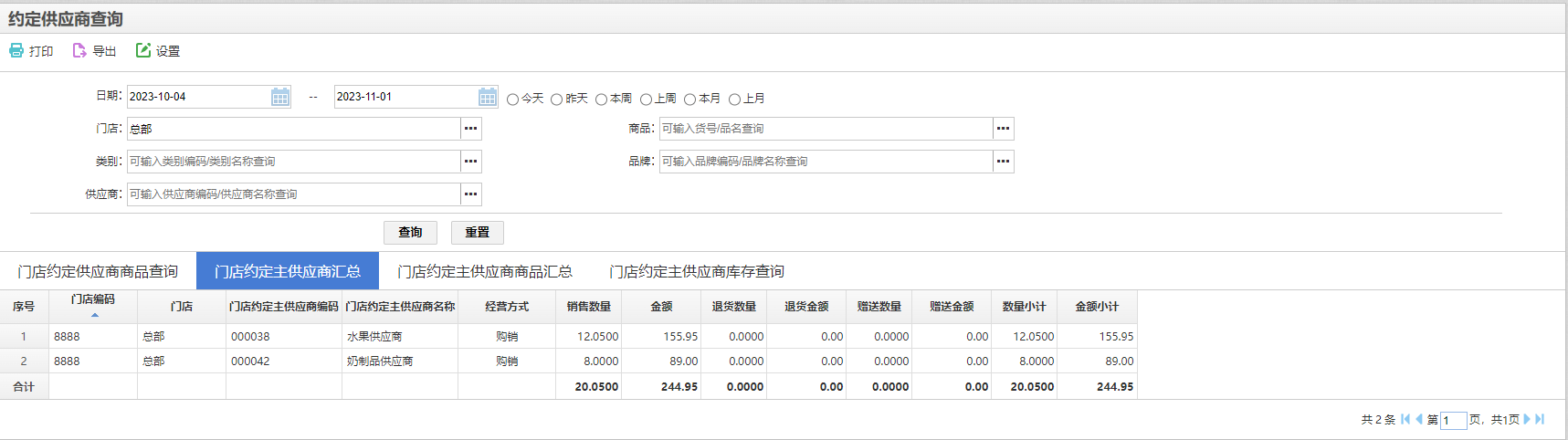The image size is (1568, 440).
Task: Click the 共 2 条 record count text
Action: [x=1378, y=420]
